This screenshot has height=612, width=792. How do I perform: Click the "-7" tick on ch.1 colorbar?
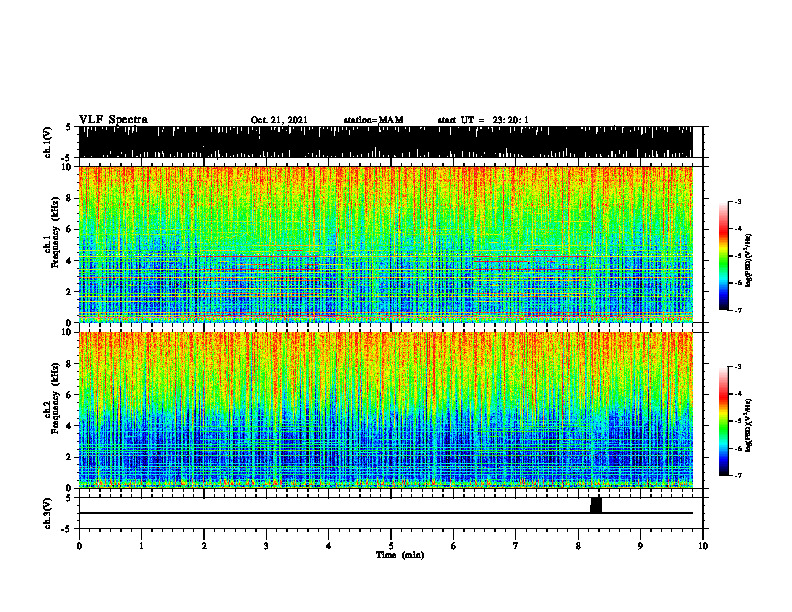click(738, 310)
